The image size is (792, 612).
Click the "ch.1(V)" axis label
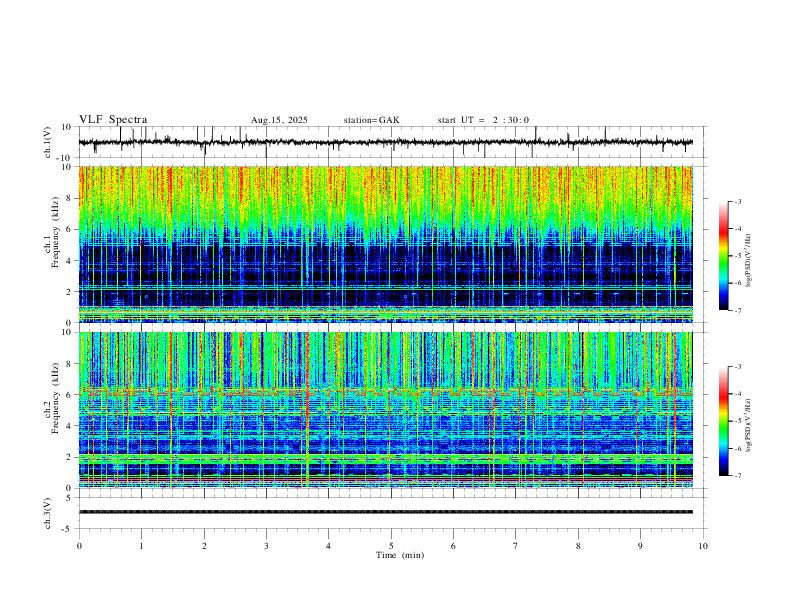click(48, 142)
